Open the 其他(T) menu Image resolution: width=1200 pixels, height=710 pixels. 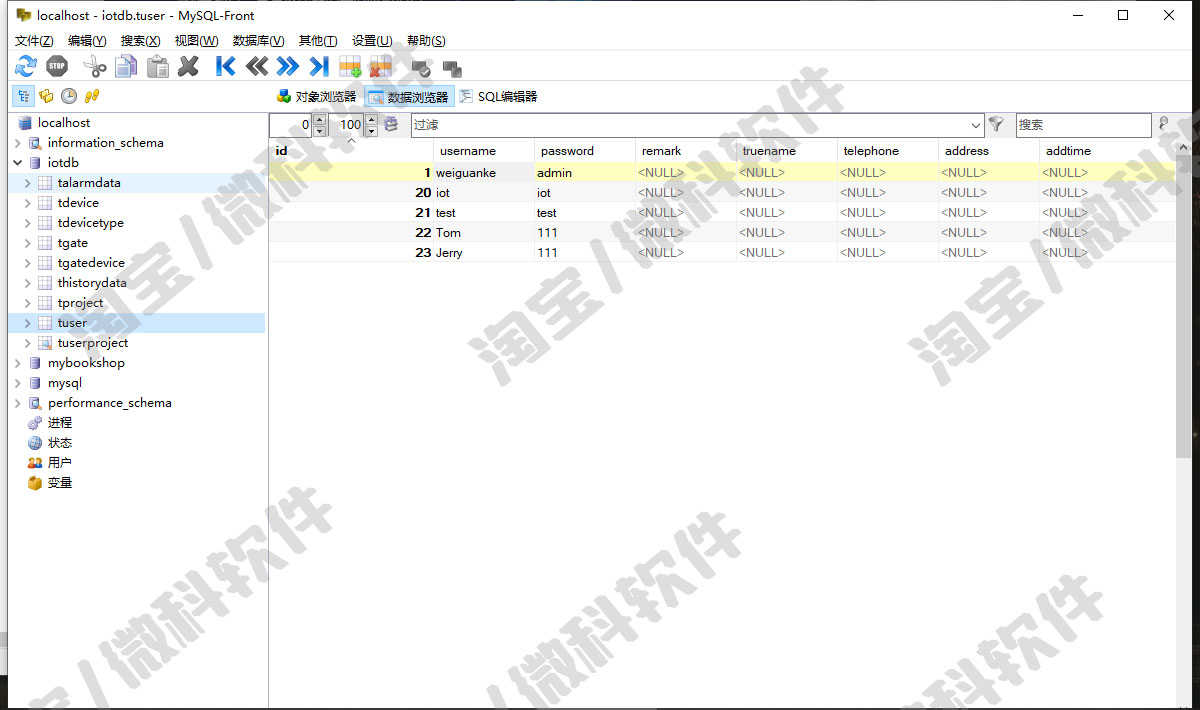pos(318,41)
